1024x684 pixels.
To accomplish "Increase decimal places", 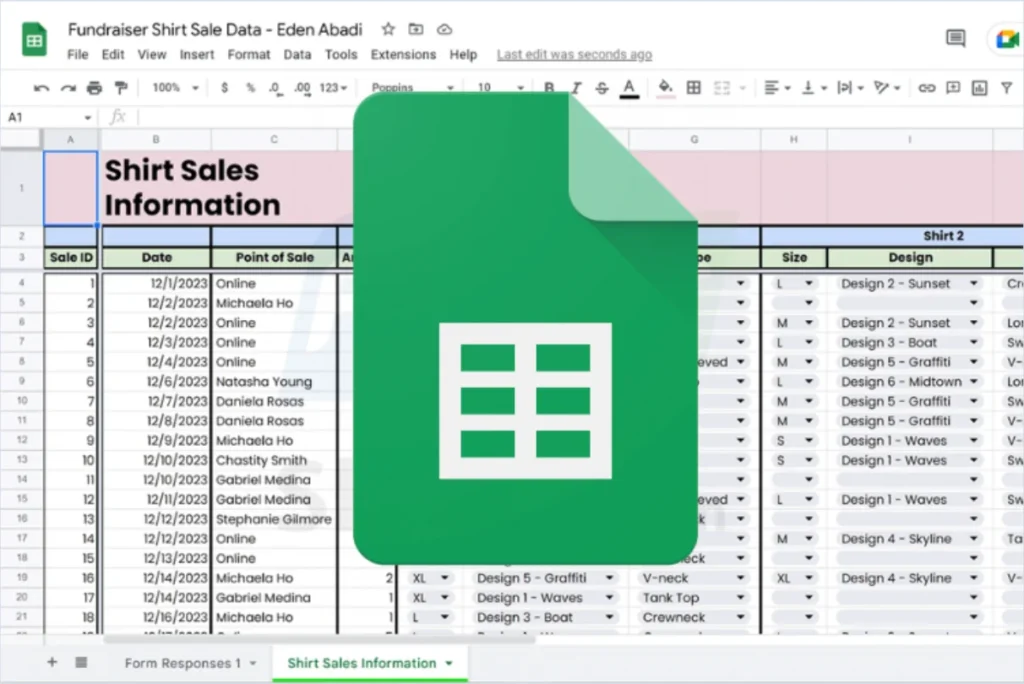I will (x=302, y=88).
